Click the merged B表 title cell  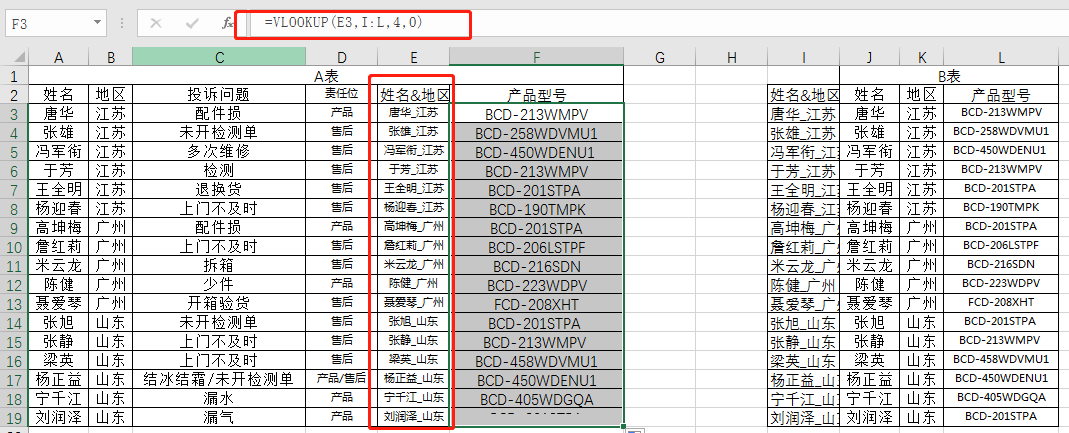(x=950, y=76)
